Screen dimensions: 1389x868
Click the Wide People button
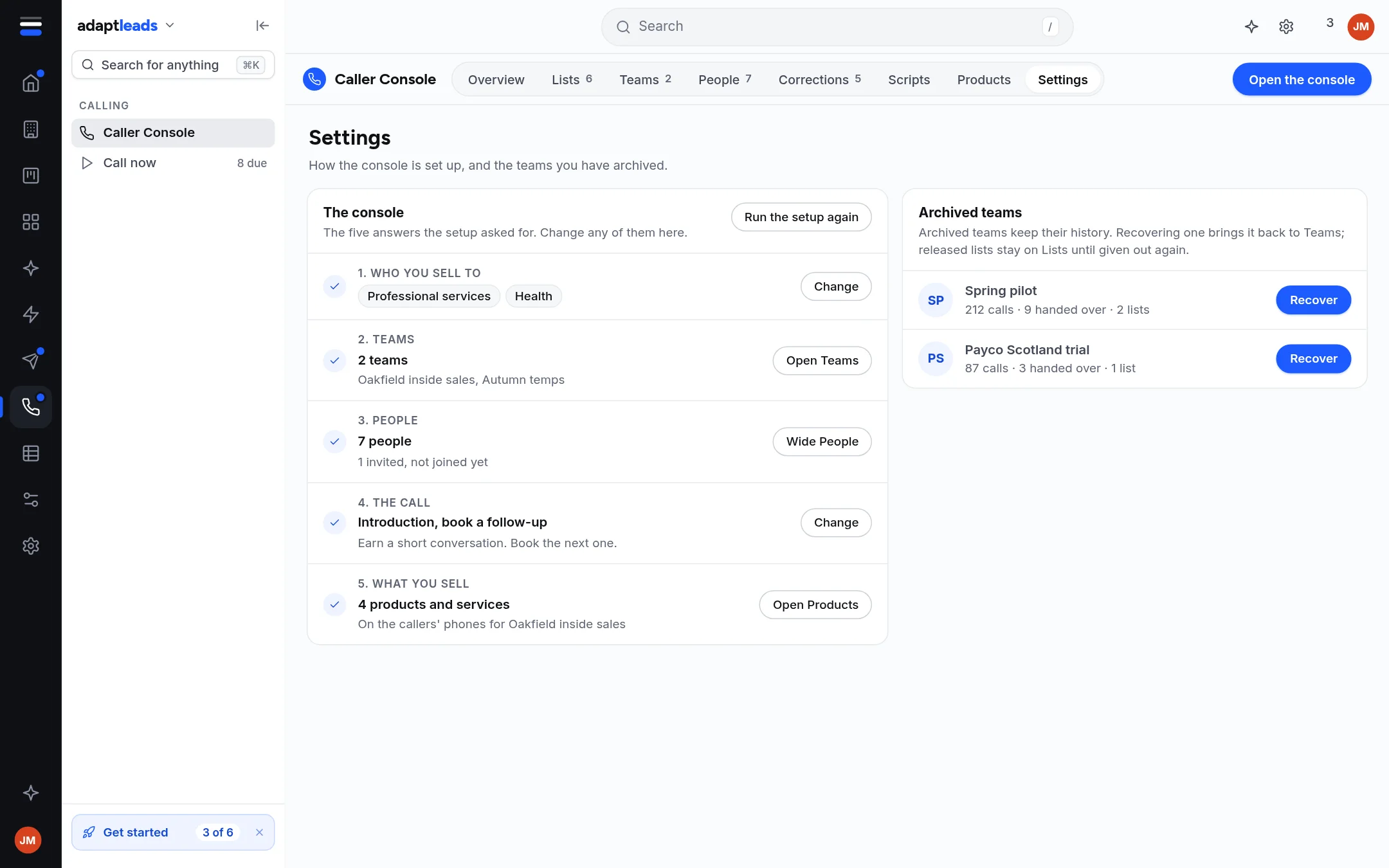[x=822, y=442]
